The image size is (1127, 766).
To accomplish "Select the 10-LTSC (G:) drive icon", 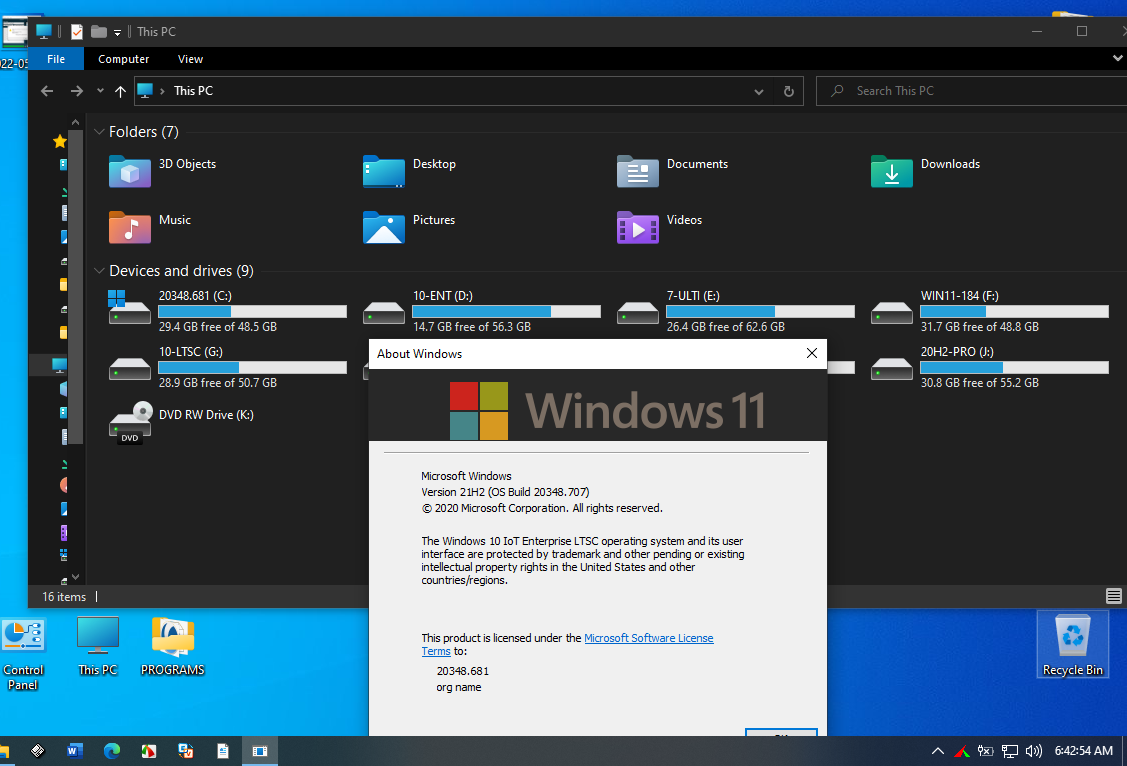I will pos(129,369).
